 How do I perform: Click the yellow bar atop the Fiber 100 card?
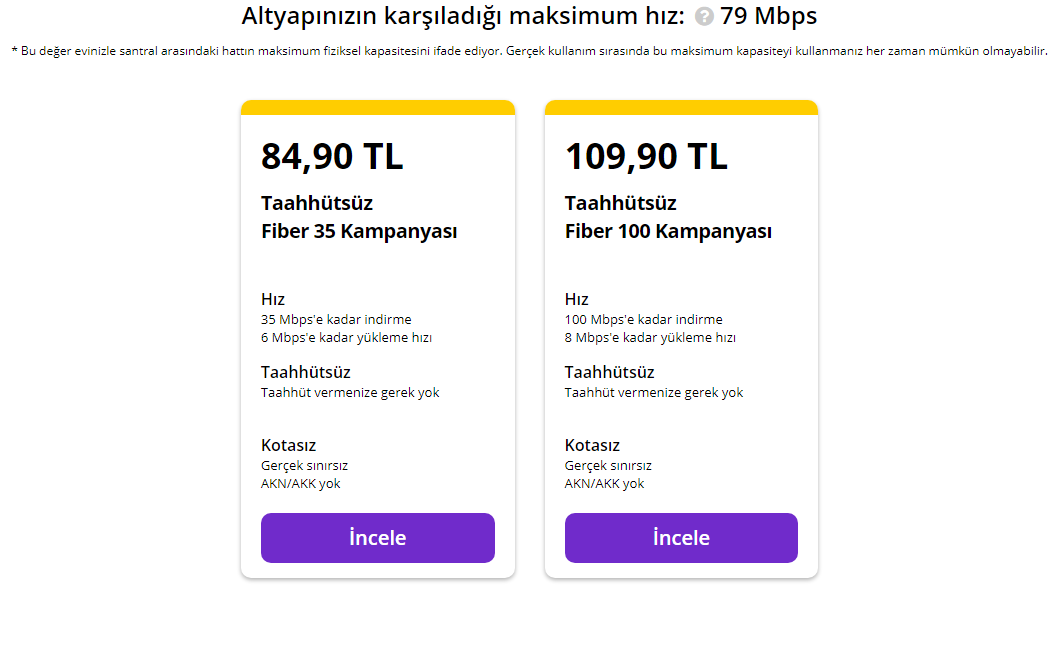(681, 104)
